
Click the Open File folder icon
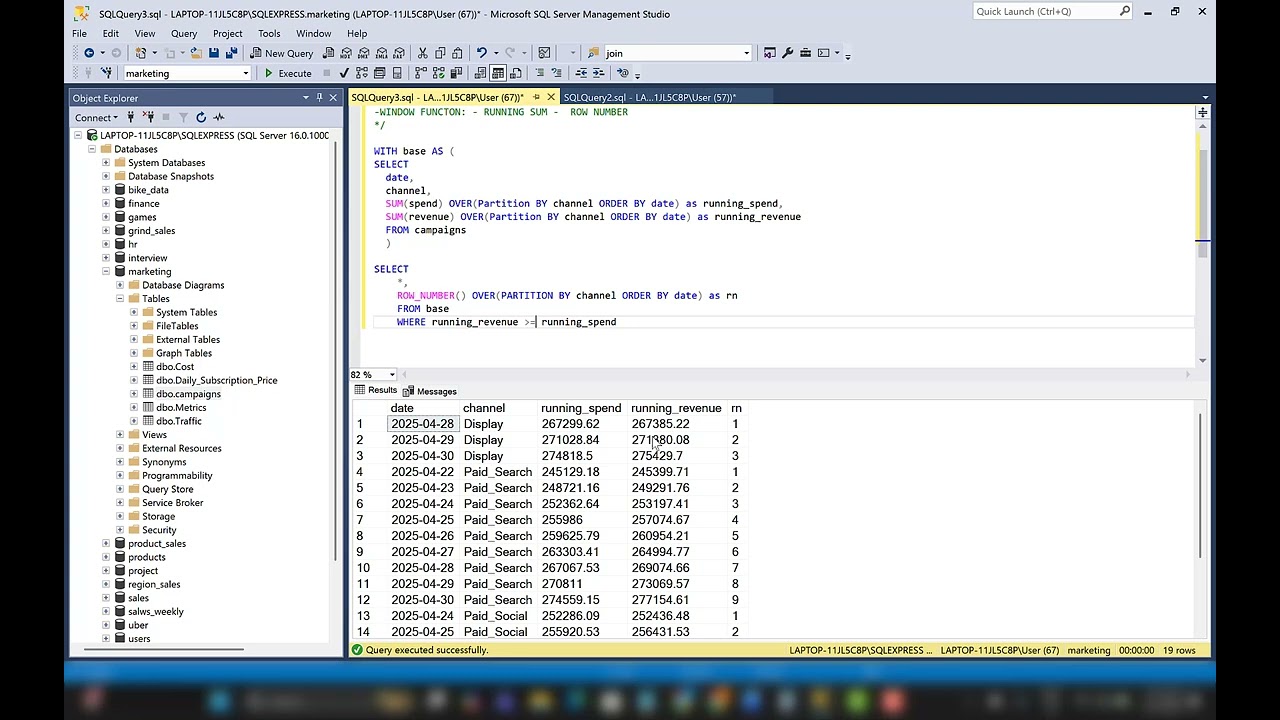click(196, 53)
